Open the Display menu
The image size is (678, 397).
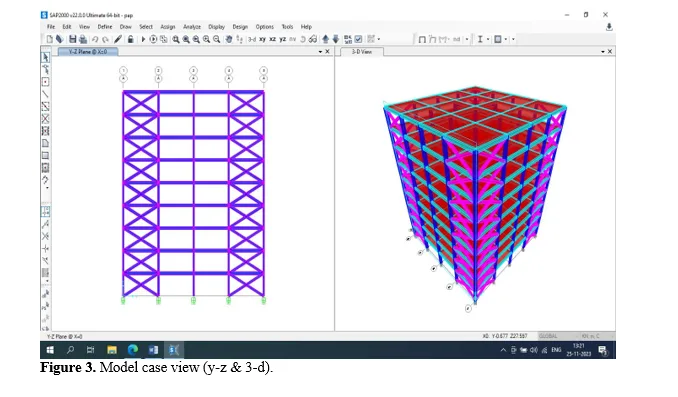[216, 27]
